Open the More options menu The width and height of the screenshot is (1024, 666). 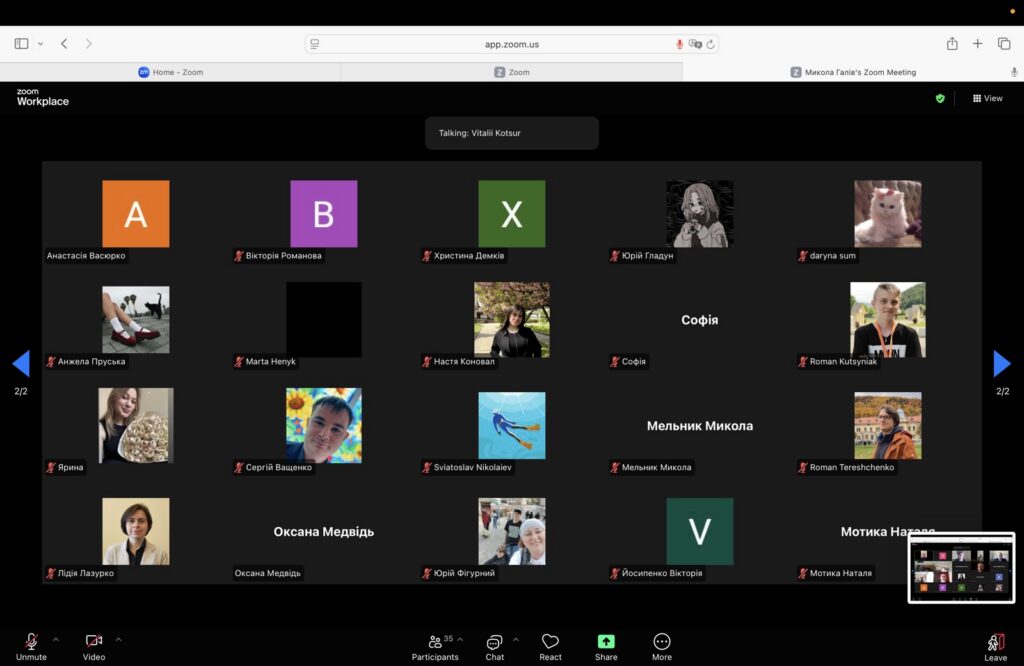tap(661, 646)
